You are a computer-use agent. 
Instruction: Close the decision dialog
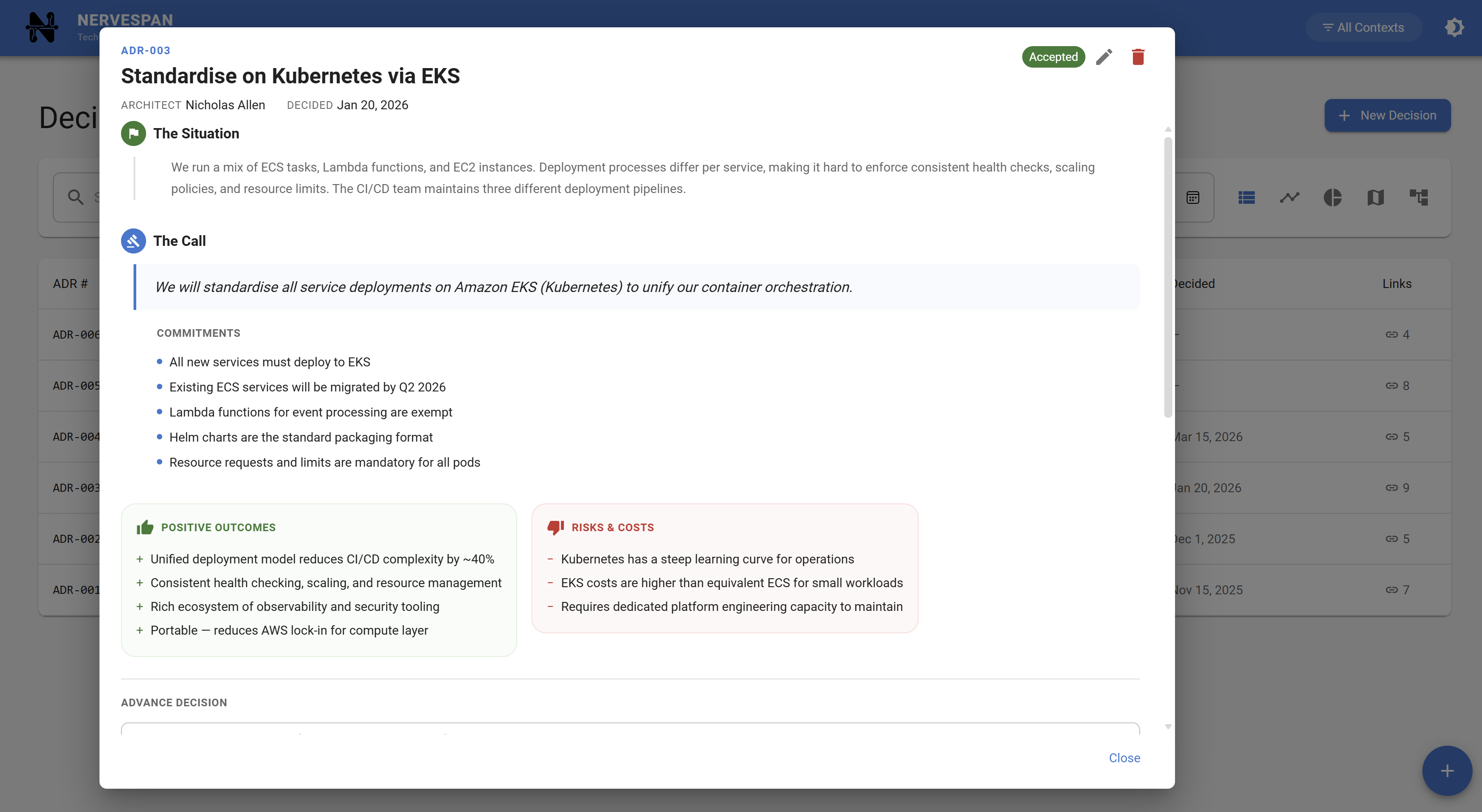1124,758
